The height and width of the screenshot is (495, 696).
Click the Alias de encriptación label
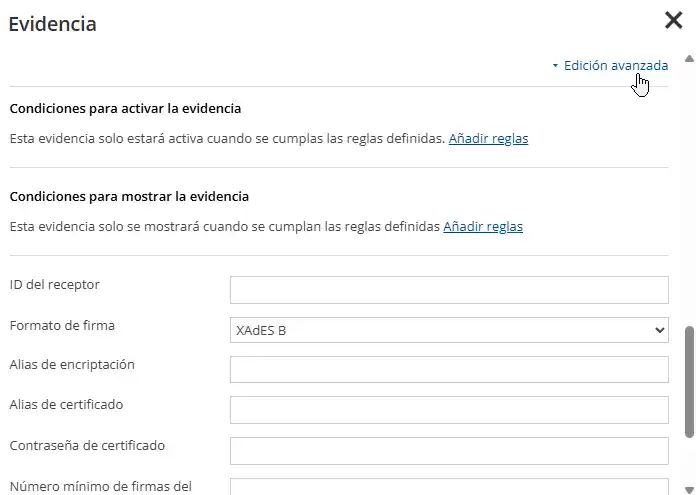72,364
